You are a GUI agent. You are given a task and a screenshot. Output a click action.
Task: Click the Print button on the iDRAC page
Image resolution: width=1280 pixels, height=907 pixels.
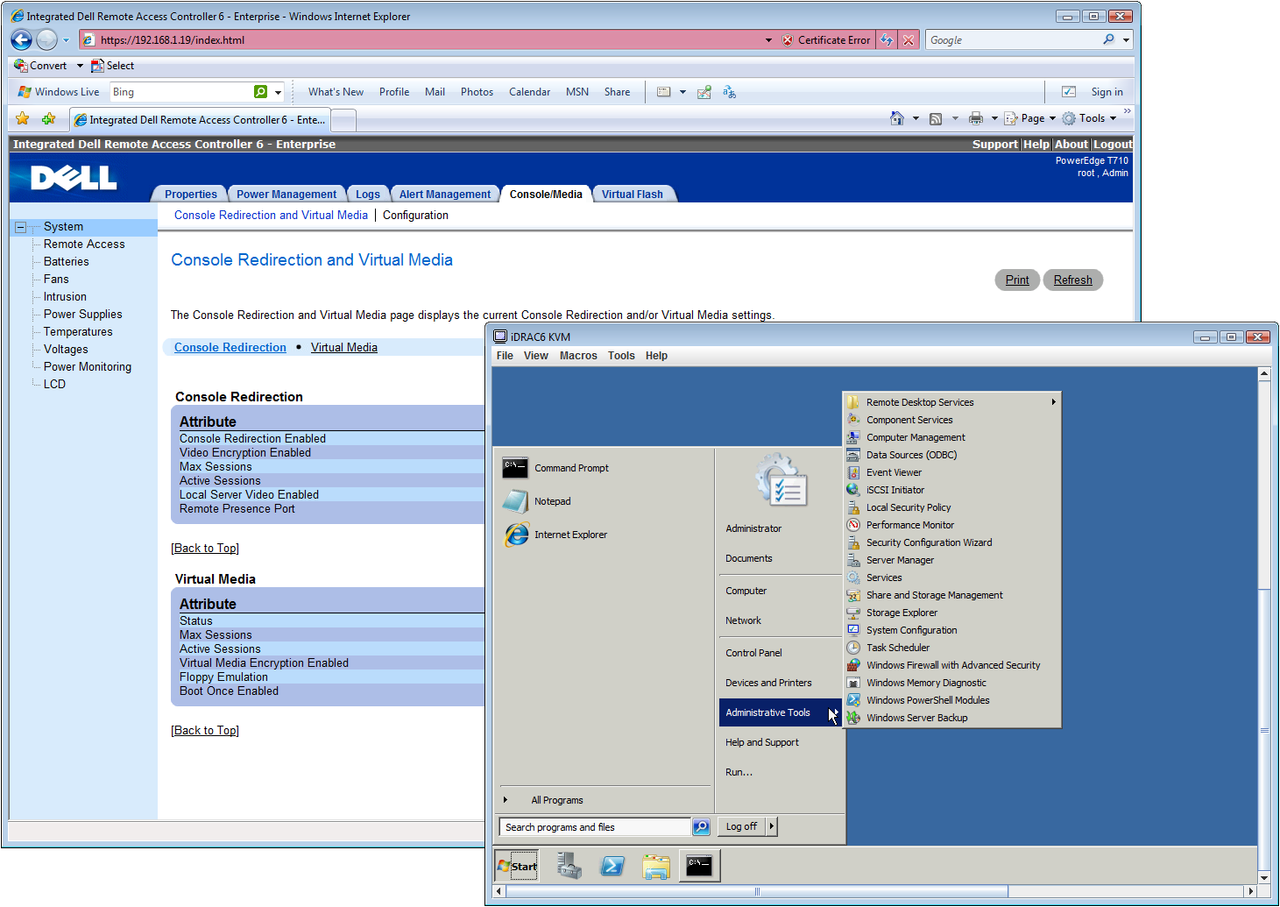[x=1017, y=280]
